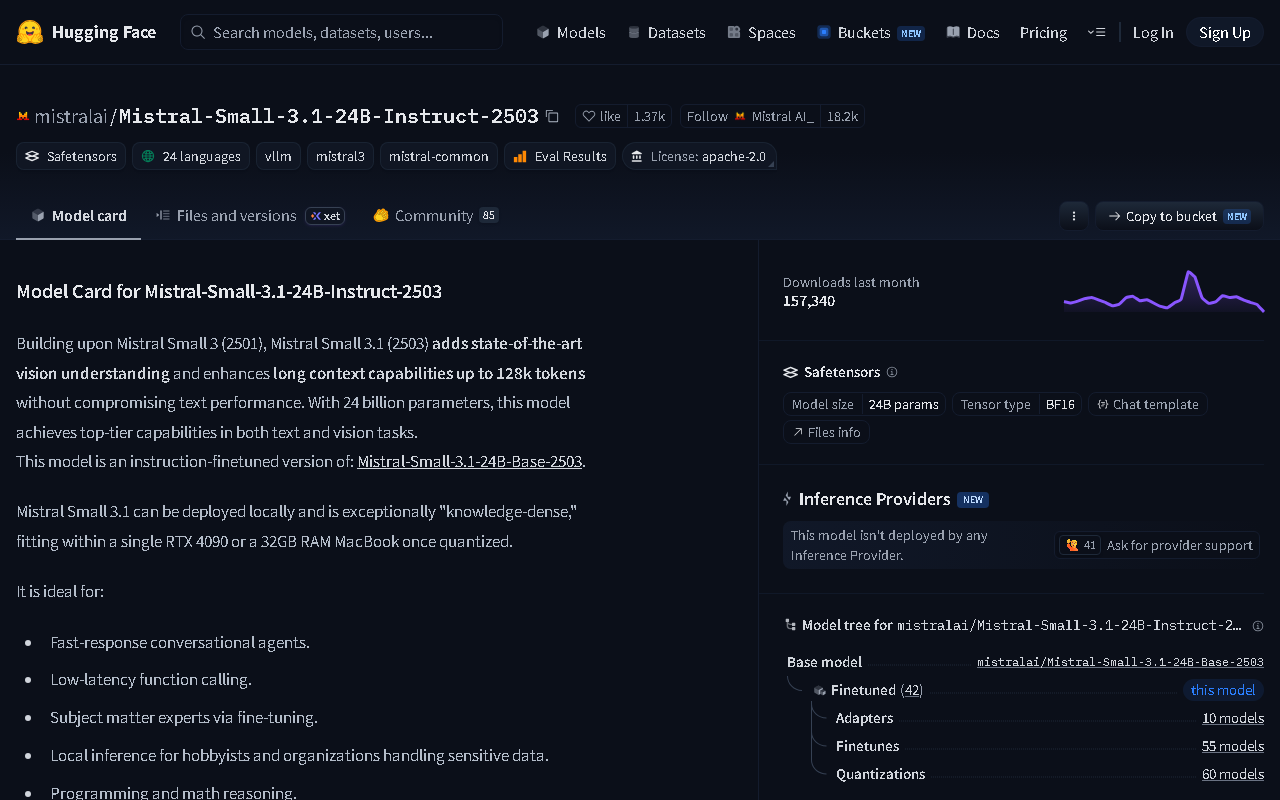
Task: Focus the search models, datasets, users field
Action: pos(341,32)
